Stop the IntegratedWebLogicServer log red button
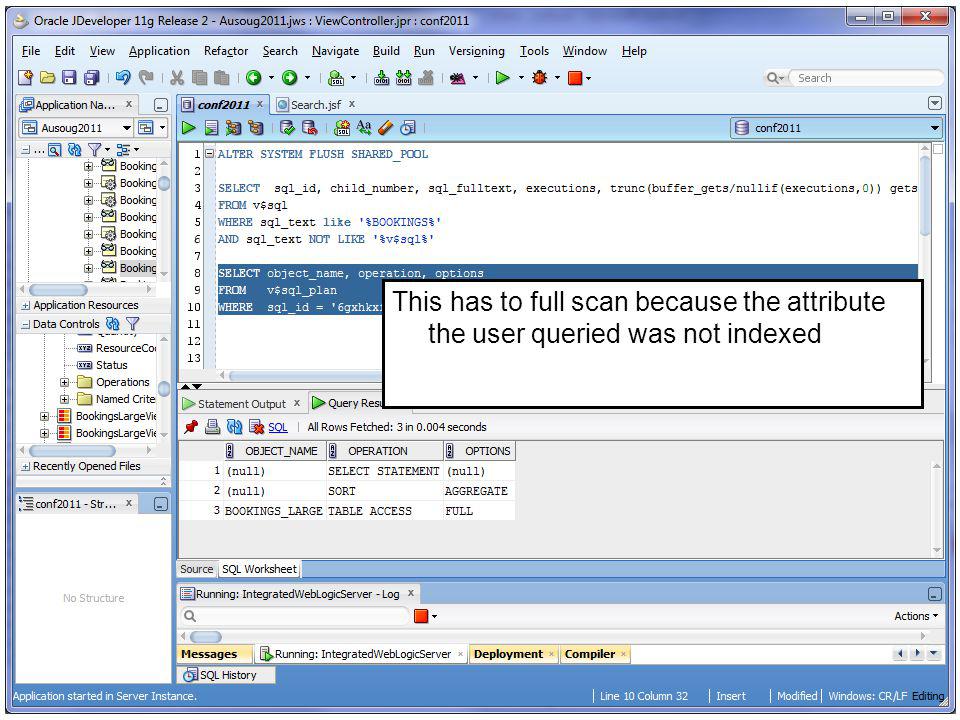The image size is (960, 720). point(421,616)
